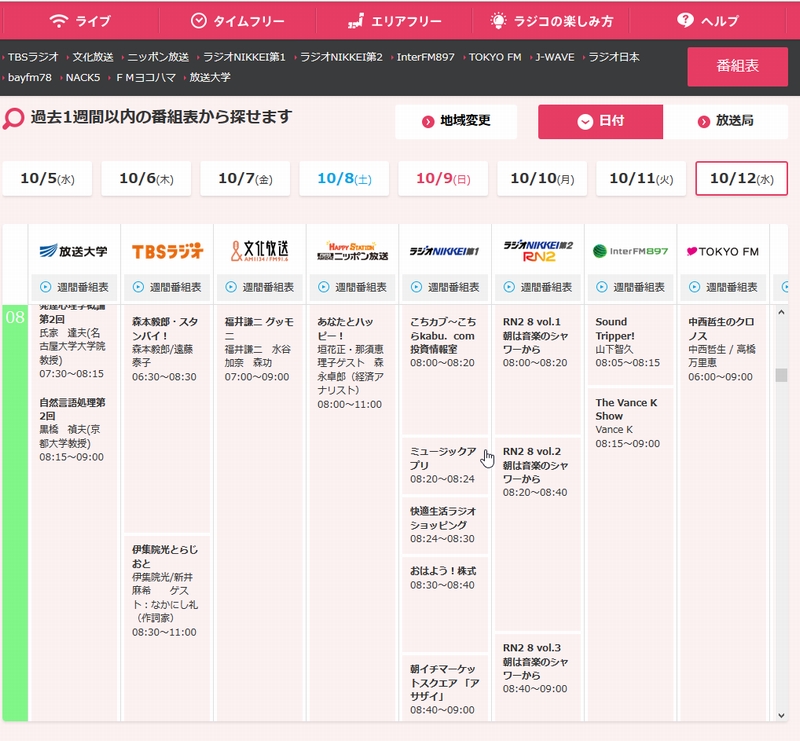Select date 10/7(金)
800x741 pixels.
(x=245, y=179)
